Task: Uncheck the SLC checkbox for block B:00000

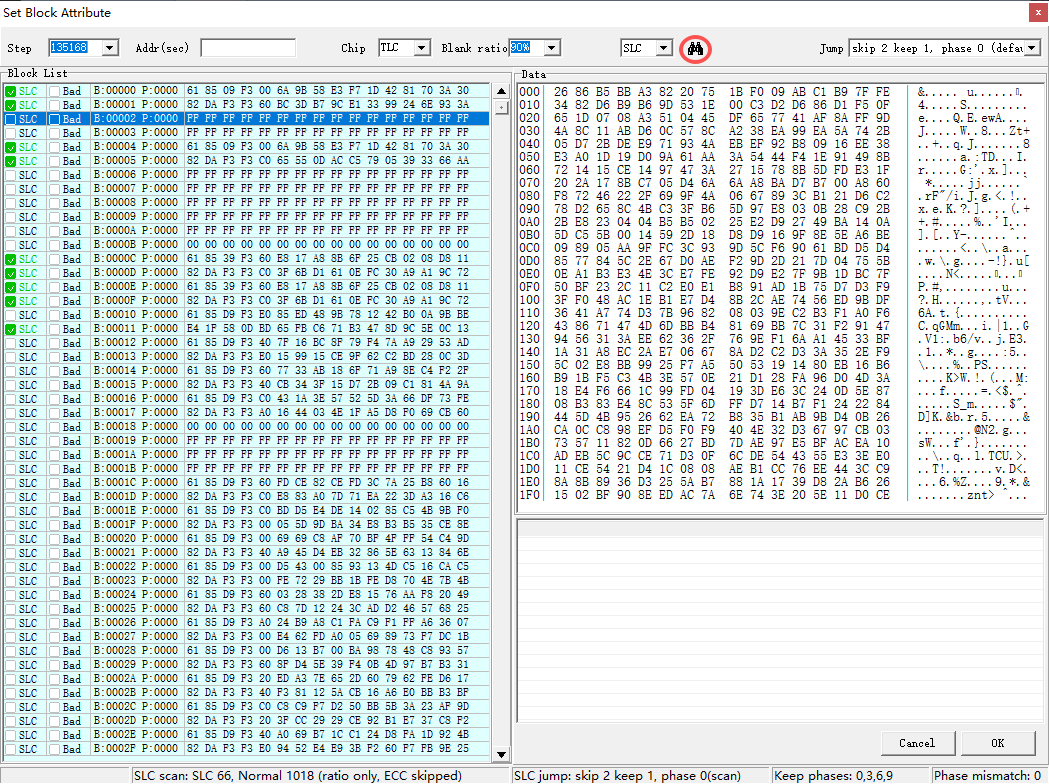Action: point(11,91)
